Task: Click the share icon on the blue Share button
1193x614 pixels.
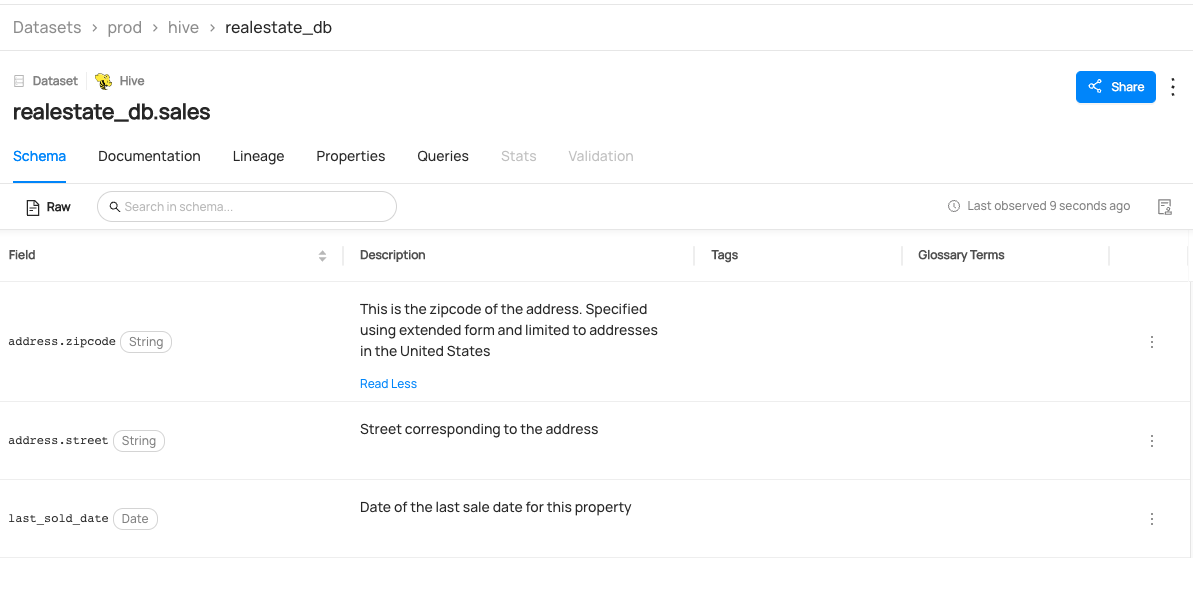Action: point(1096,87)
